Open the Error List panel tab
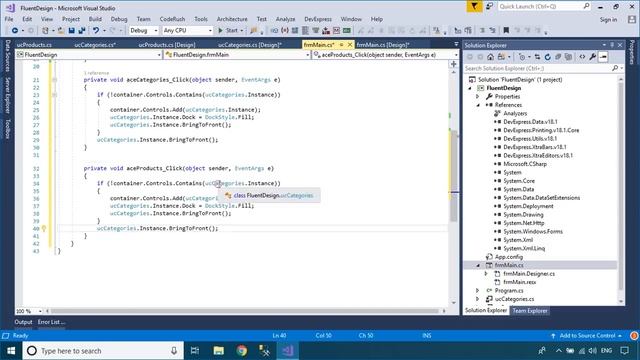 click(51, 322)
